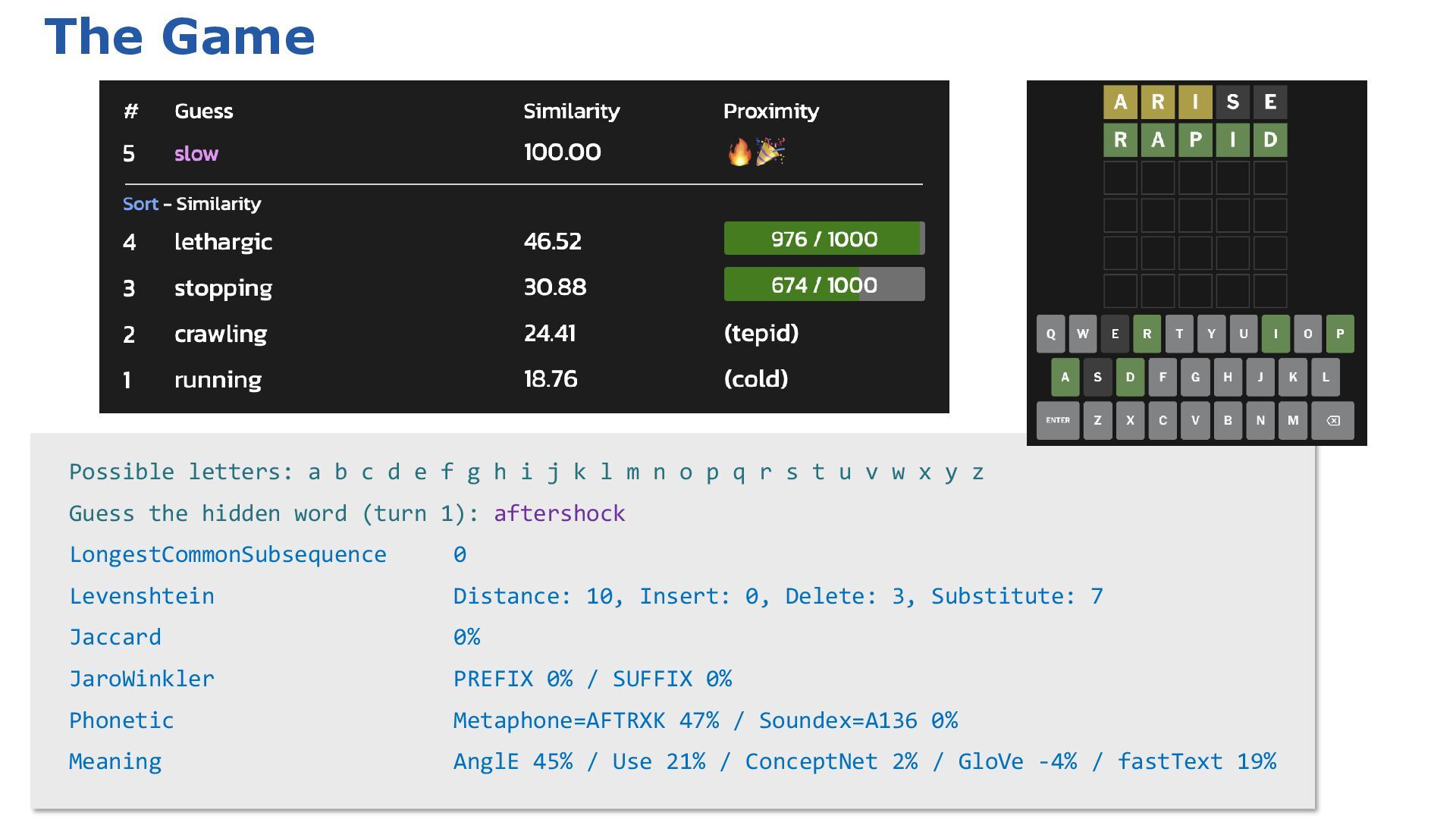Viewport: 1456px width, 819px height.
Task: Click the (tepid) proximity label
Action: click(761, 333)
